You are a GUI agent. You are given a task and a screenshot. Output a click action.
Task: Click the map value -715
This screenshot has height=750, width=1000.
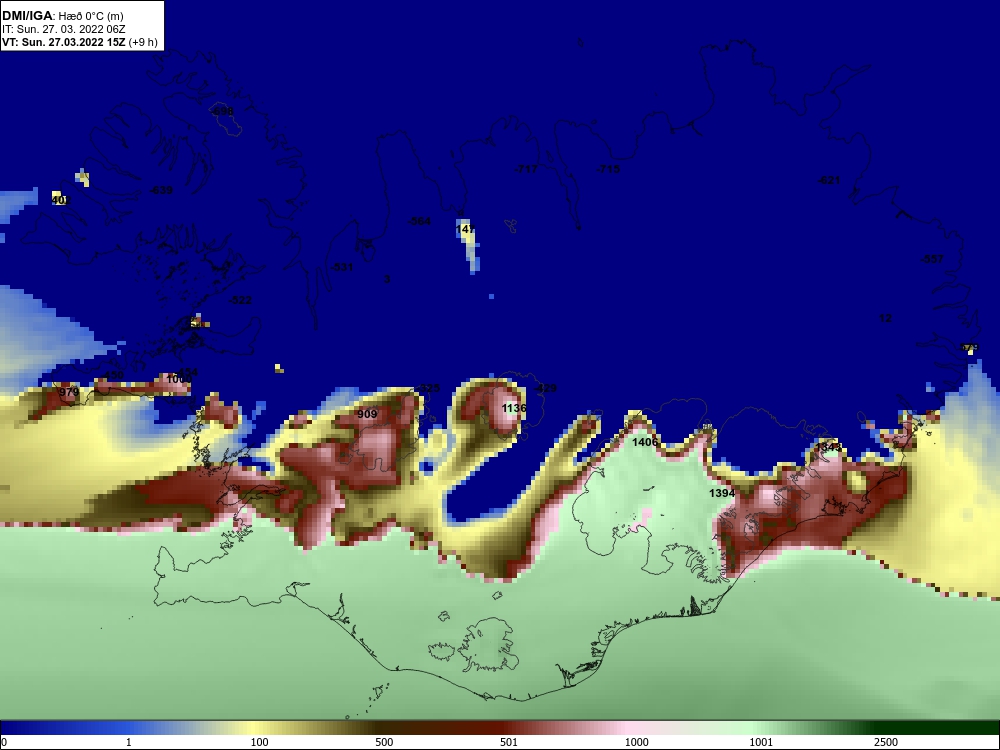[608, 169]
